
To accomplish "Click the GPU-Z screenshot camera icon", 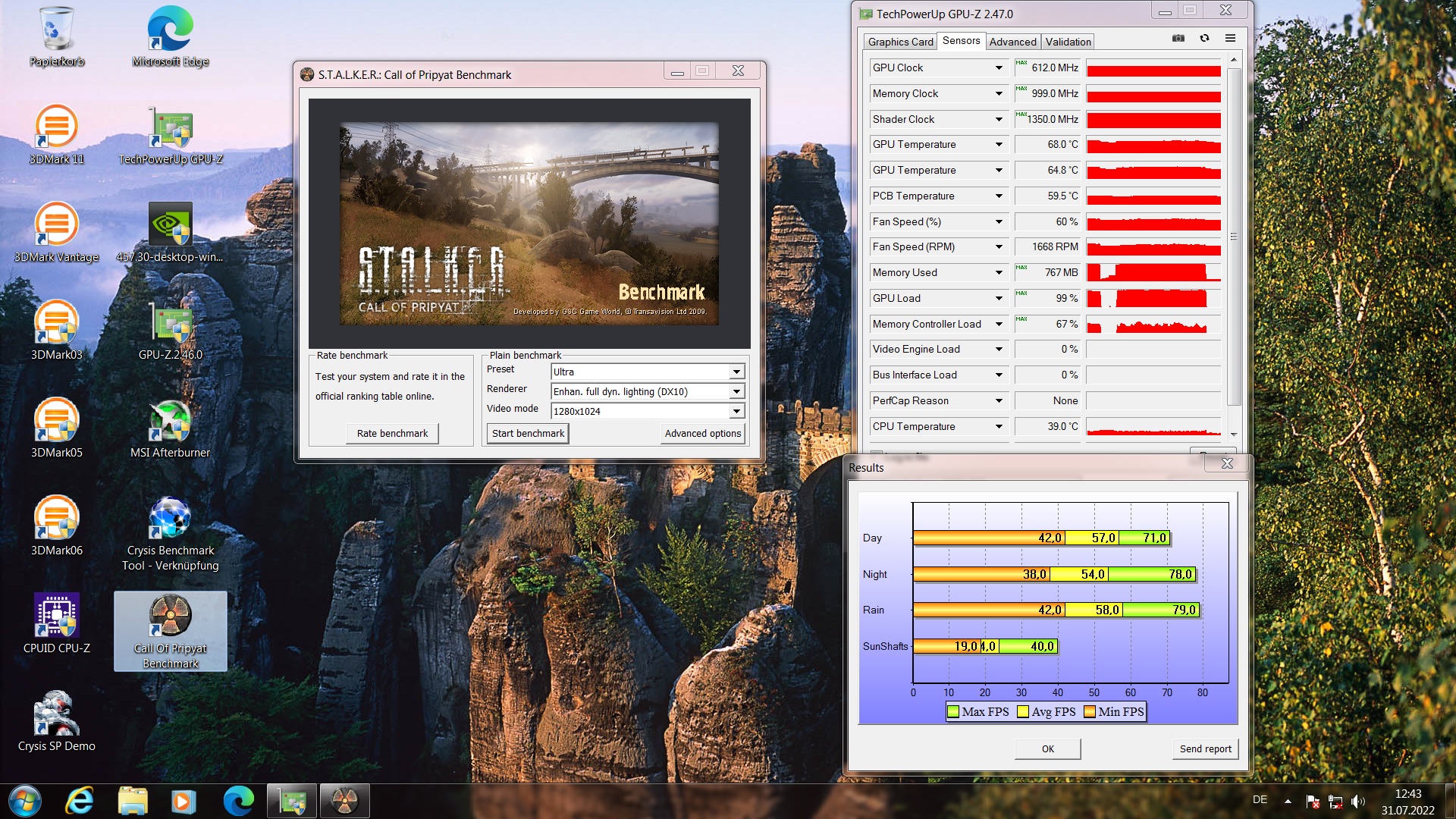I will (1178, 38).
